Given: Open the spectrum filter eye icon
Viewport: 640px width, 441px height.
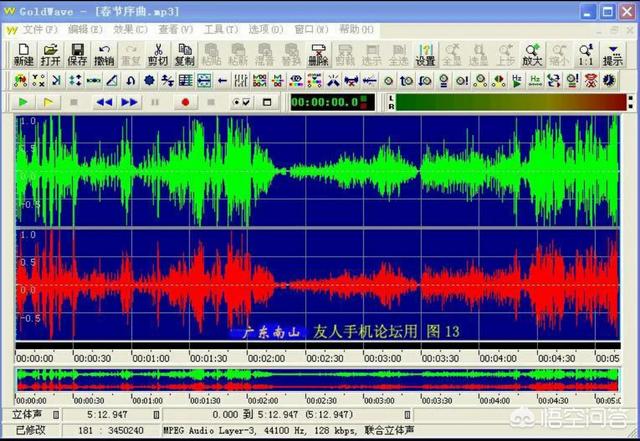Looking at the screenshot, I should 296,80.
